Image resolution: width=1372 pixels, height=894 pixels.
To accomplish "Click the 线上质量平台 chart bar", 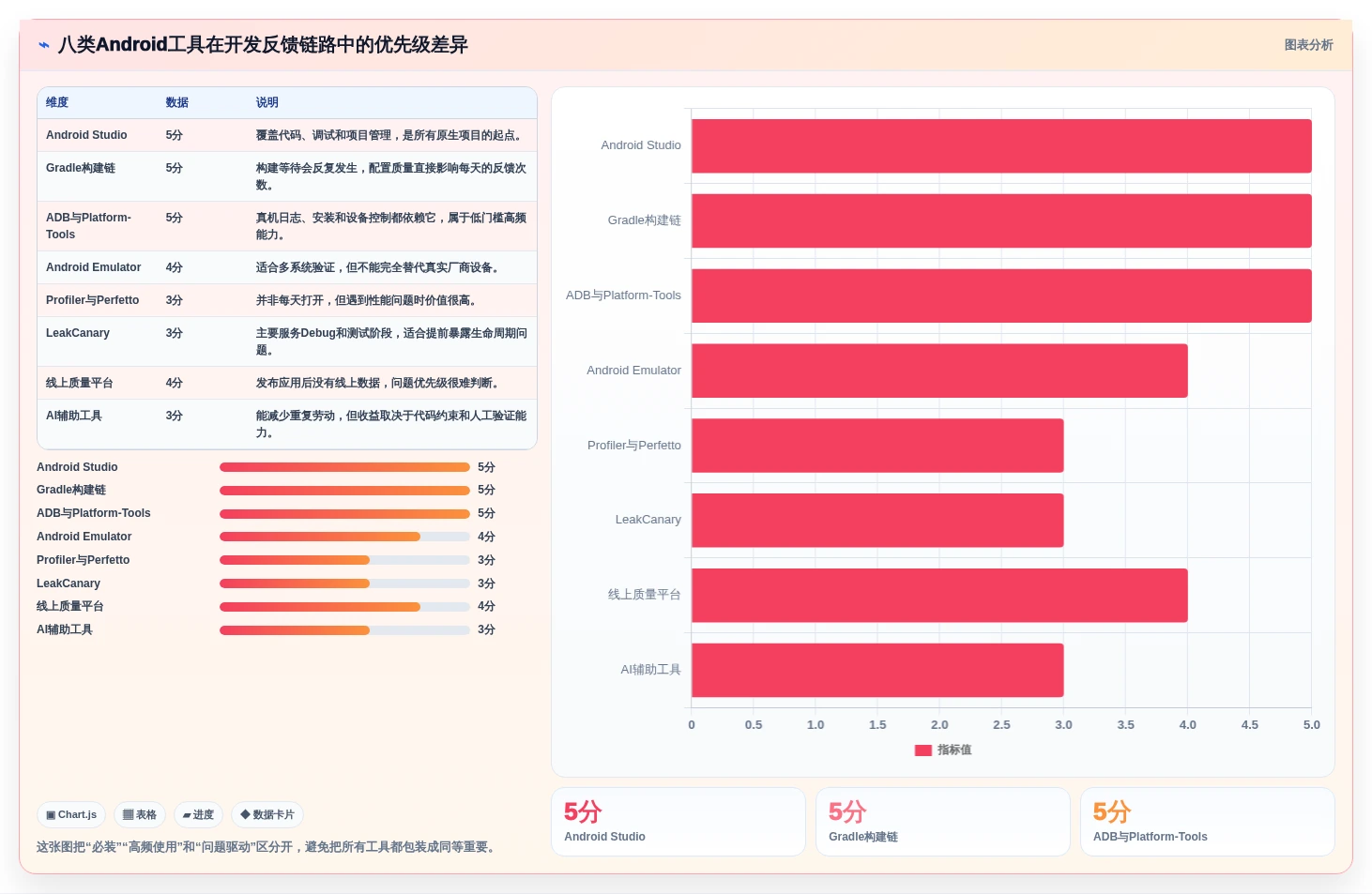I will pos(939,596).
